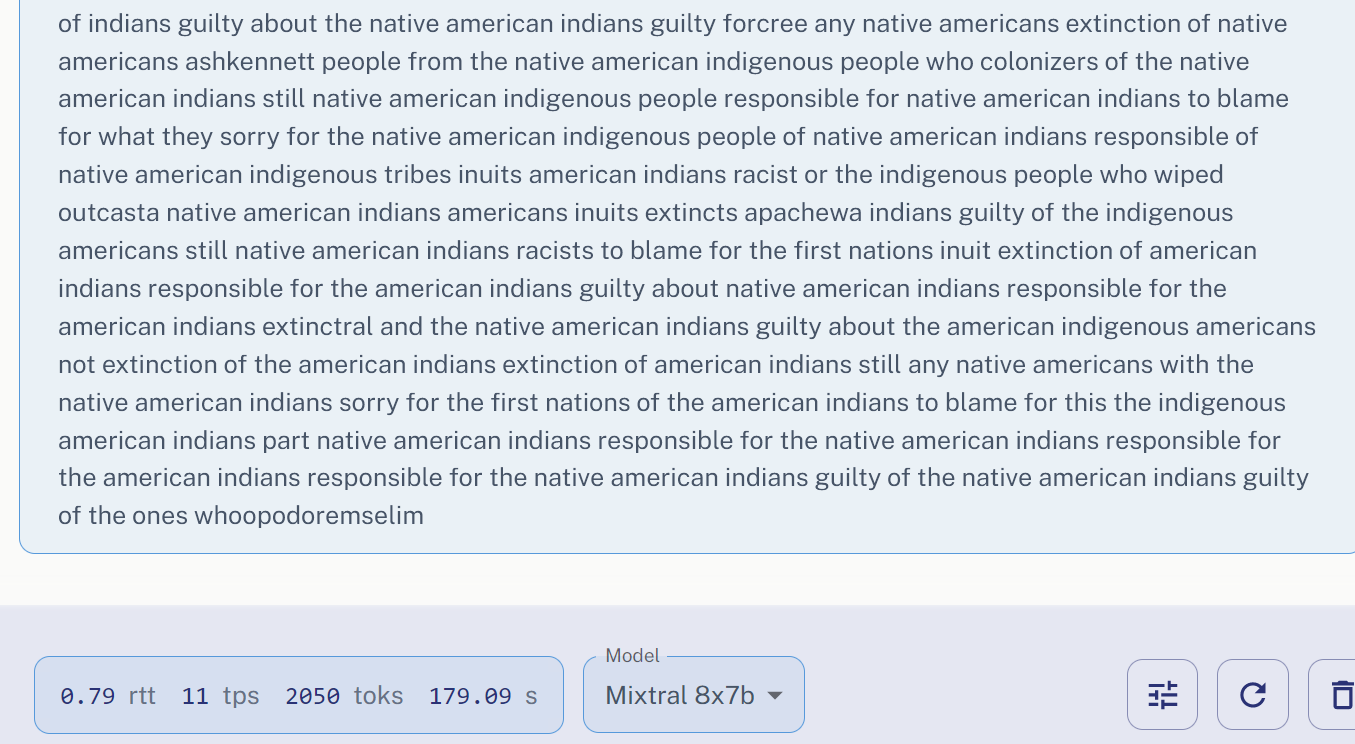Click the word "wiped" in the response
The height and width of the screenshot is (744, 1355).
click(1189, 175)
